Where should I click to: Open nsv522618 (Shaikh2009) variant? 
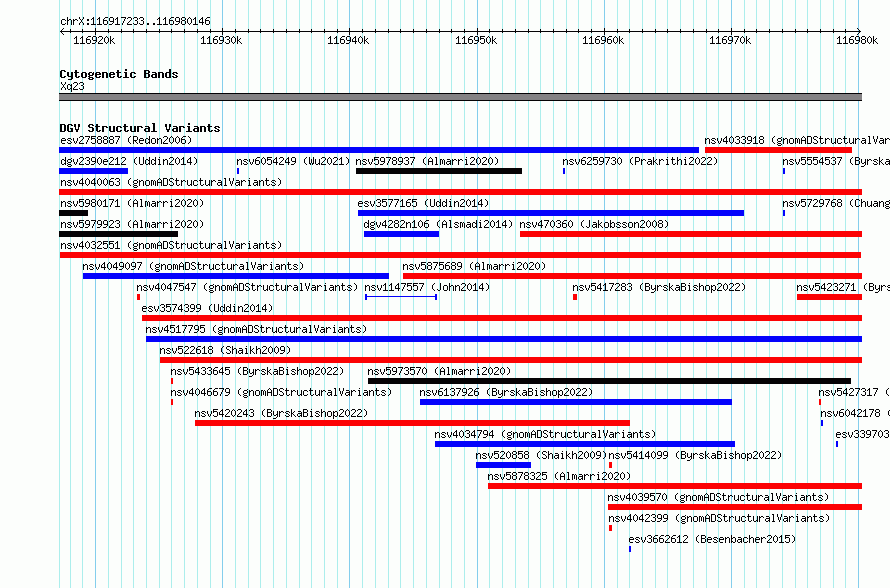(x=225, y=350)
